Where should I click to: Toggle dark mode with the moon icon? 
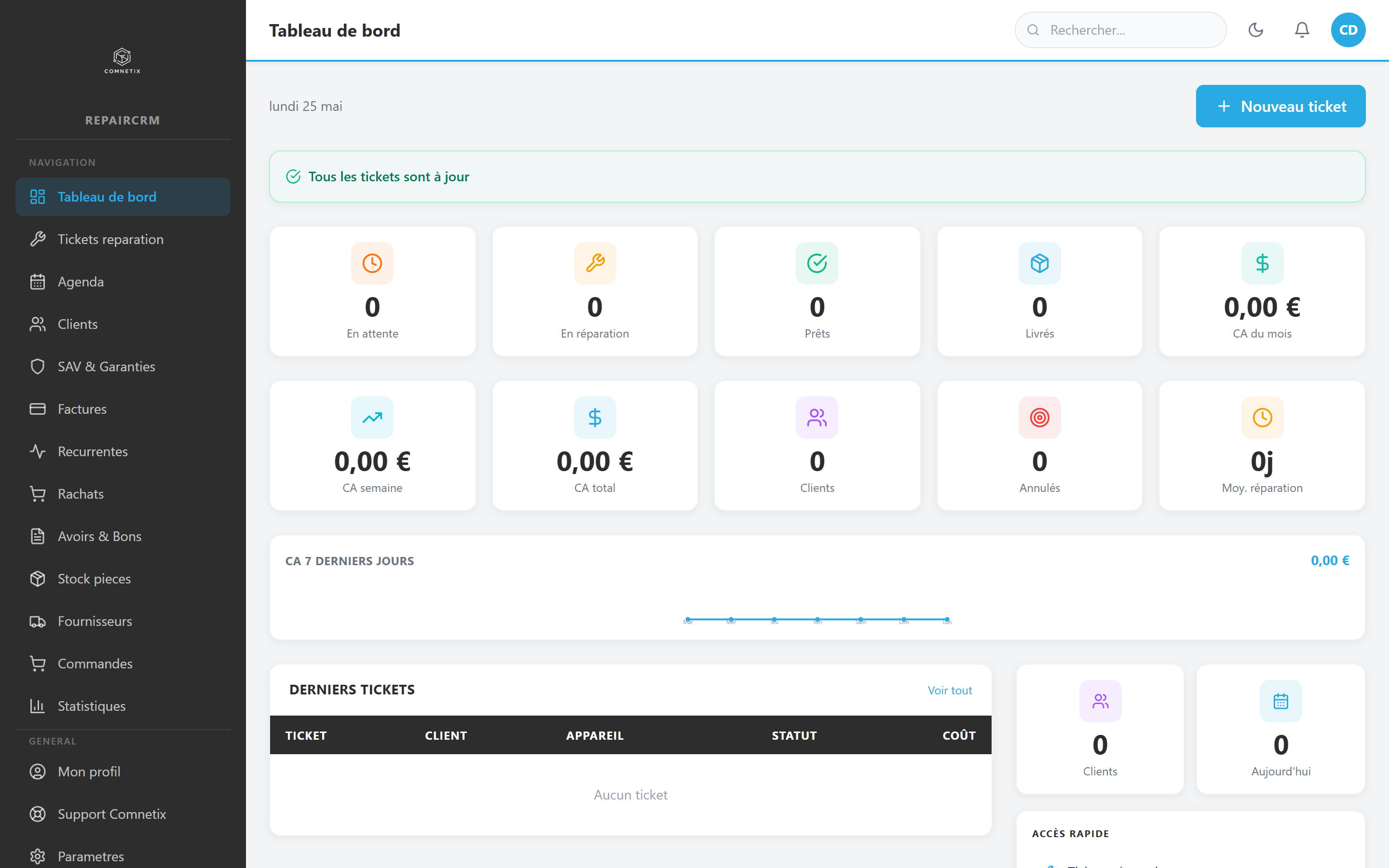(1255, 30)
